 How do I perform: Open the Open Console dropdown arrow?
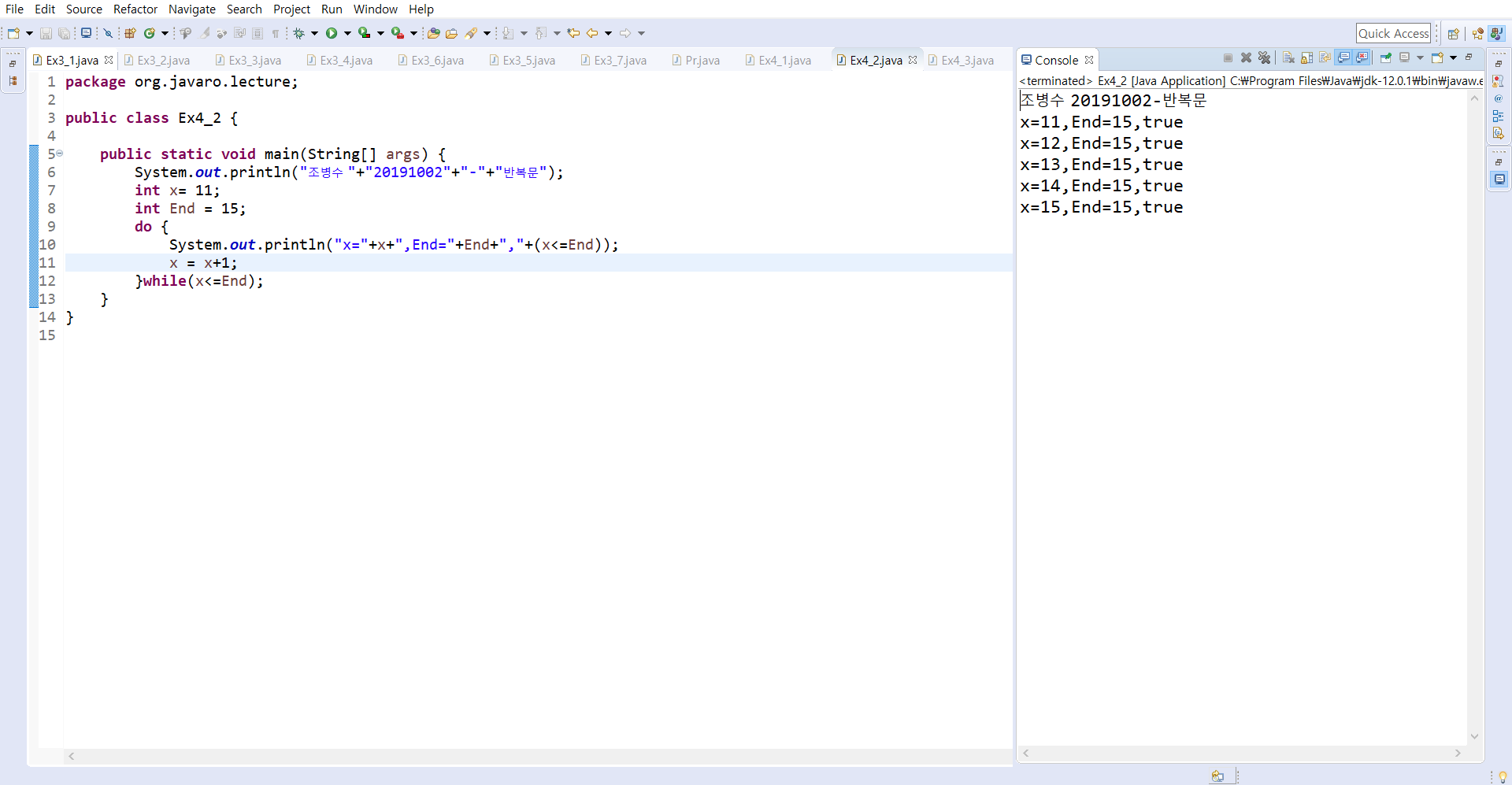click(1453, 57)
